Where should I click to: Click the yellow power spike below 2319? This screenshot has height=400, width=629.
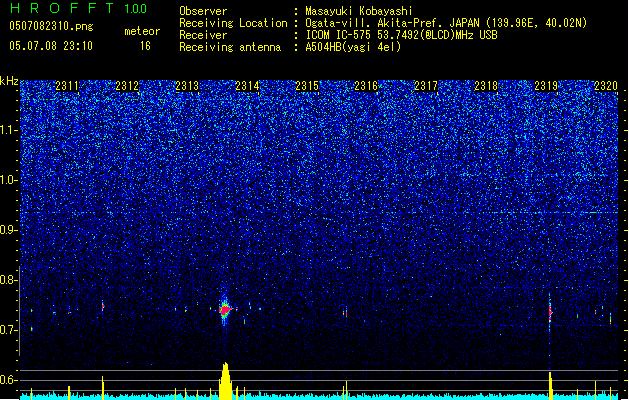(551, 386)
